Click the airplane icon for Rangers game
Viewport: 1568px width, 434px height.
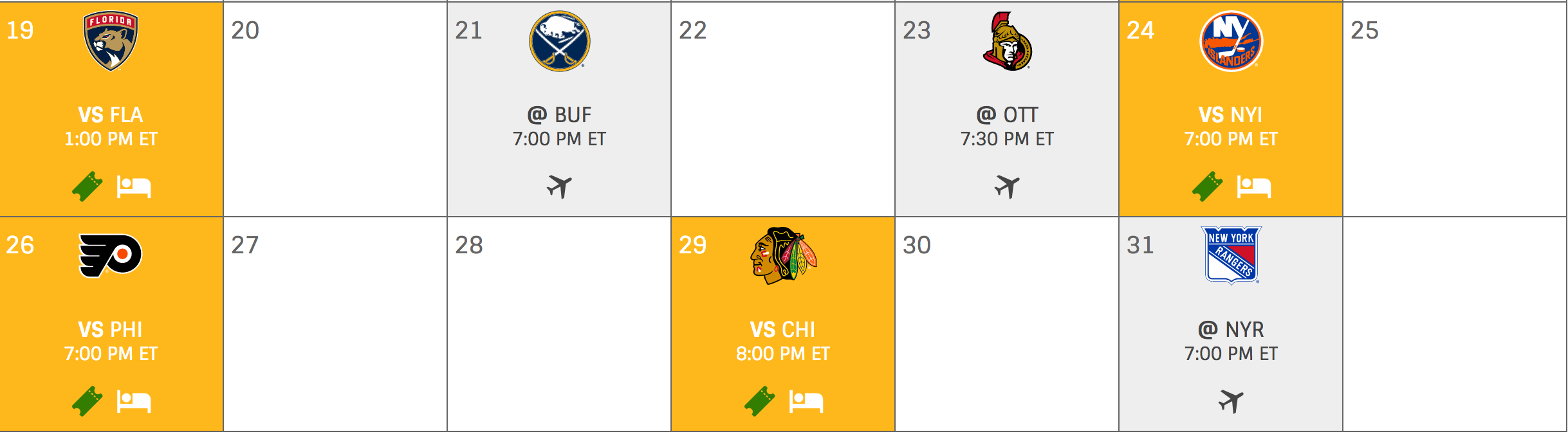coord(1231,401)
